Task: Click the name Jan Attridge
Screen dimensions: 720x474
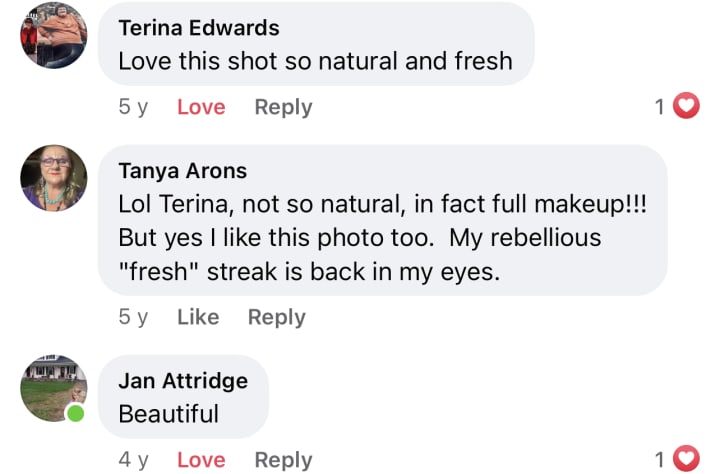Action: click(182, 381)
